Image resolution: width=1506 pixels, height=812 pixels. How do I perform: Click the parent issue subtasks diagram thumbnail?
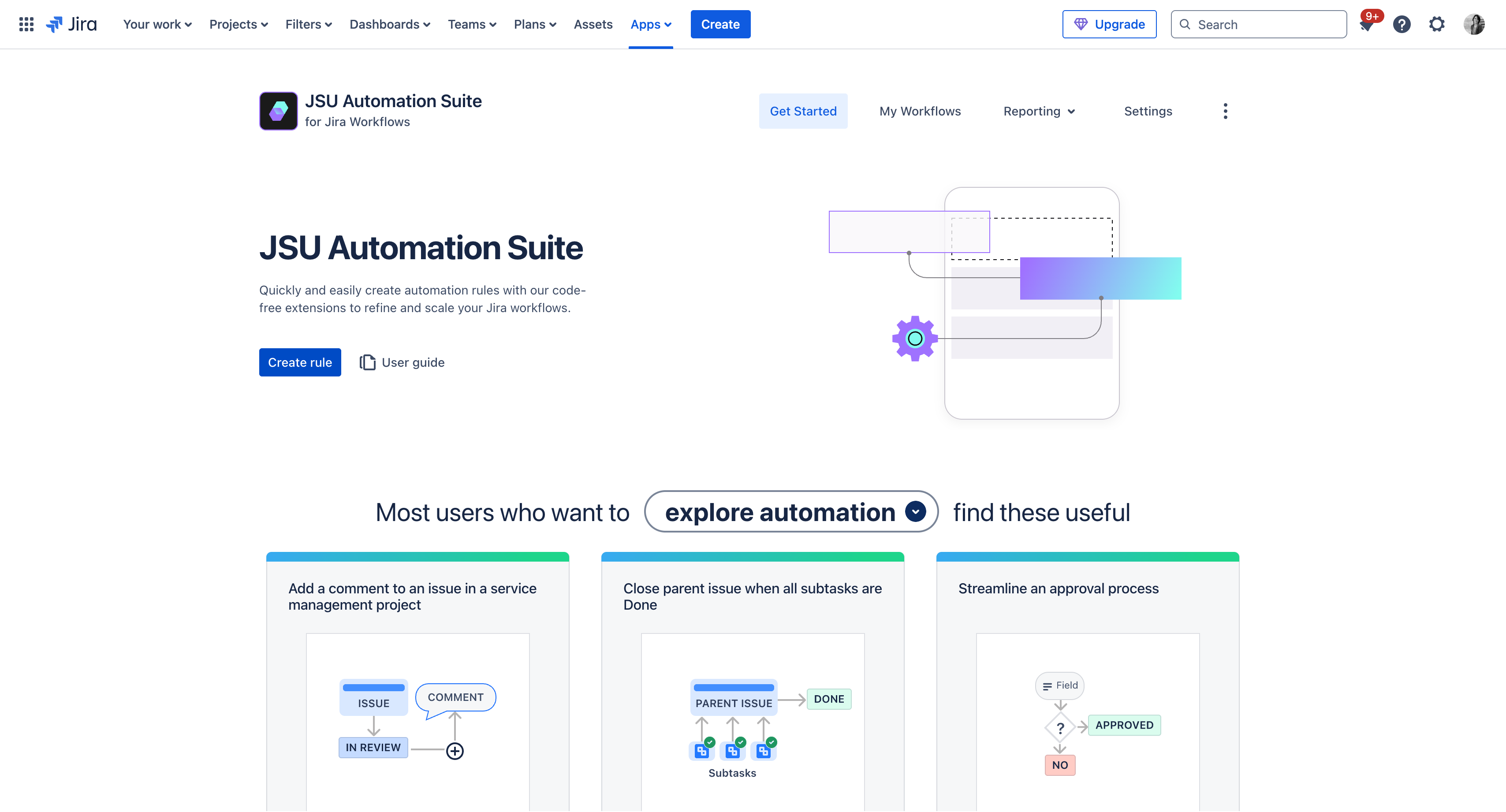[x=753, y=723]
